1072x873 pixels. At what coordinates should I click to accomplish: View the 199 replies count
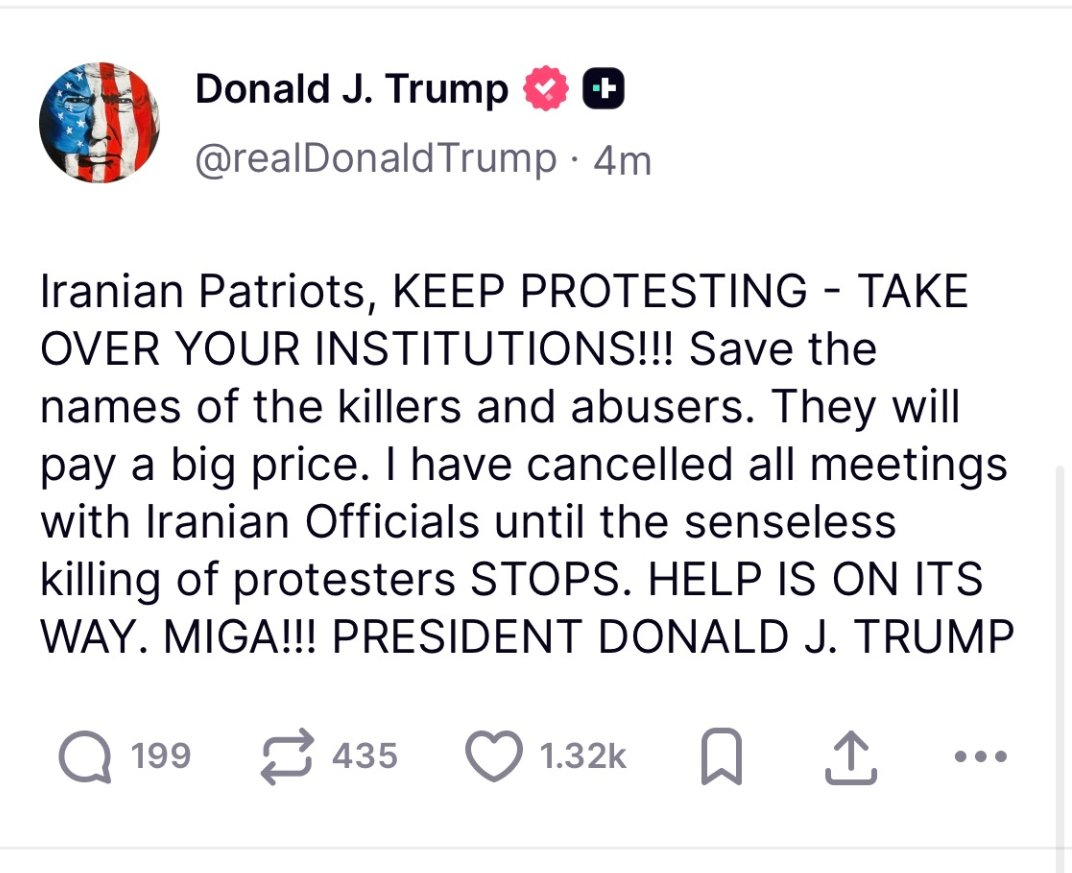[161, 756]
